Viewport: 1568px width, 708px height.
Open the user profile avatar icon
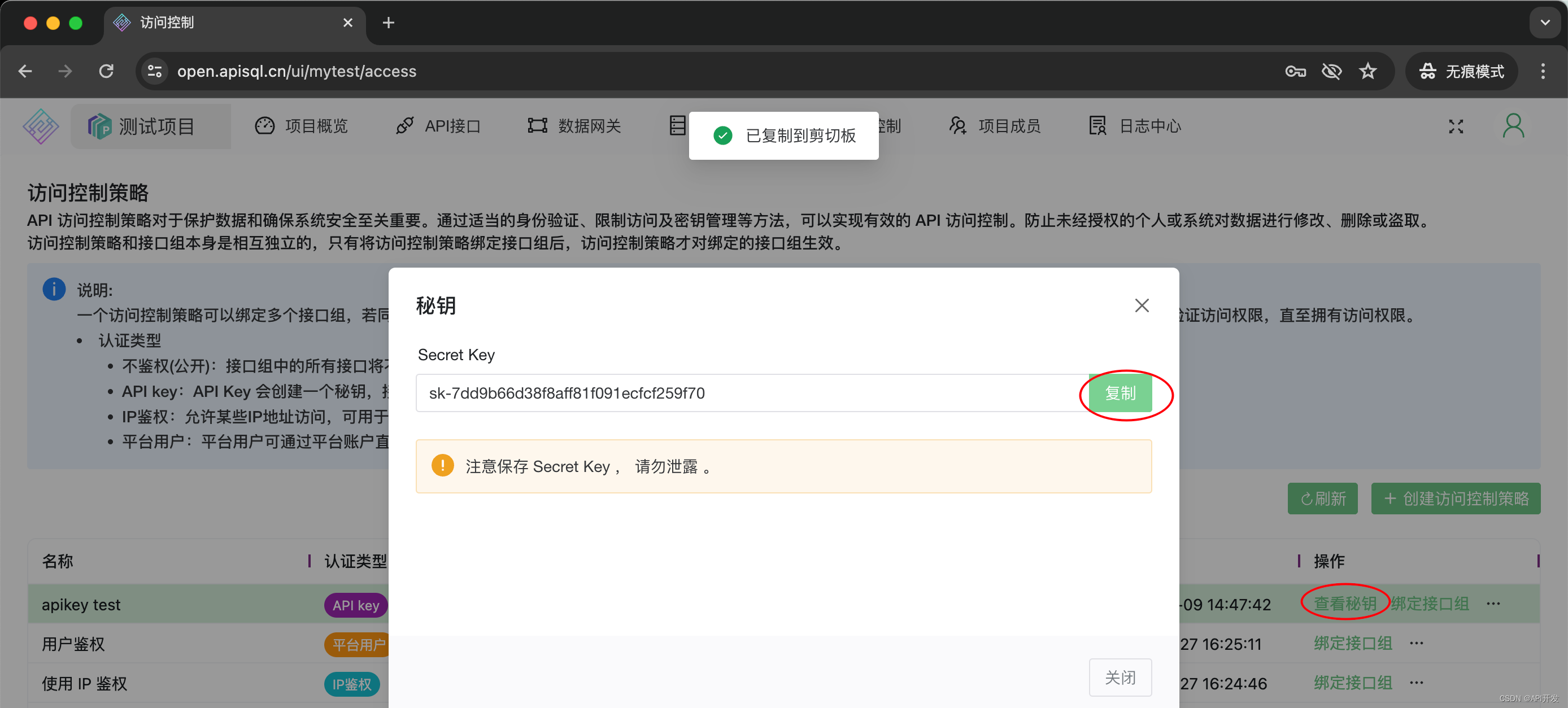pyautogui.click(x=1513, y=126)
